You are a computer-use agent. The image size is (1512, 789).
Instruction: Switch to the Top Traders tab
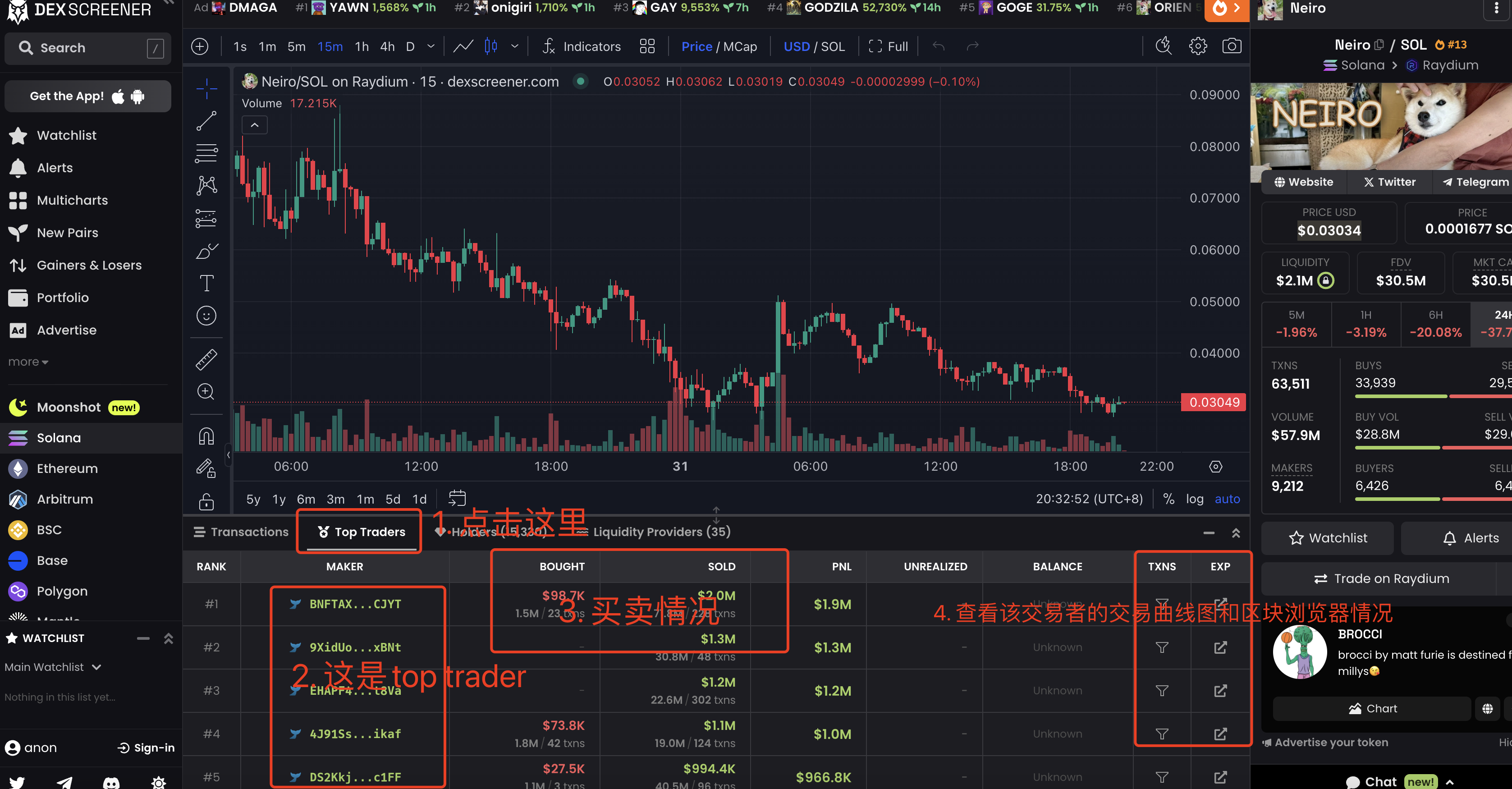[x=362, y=532]
